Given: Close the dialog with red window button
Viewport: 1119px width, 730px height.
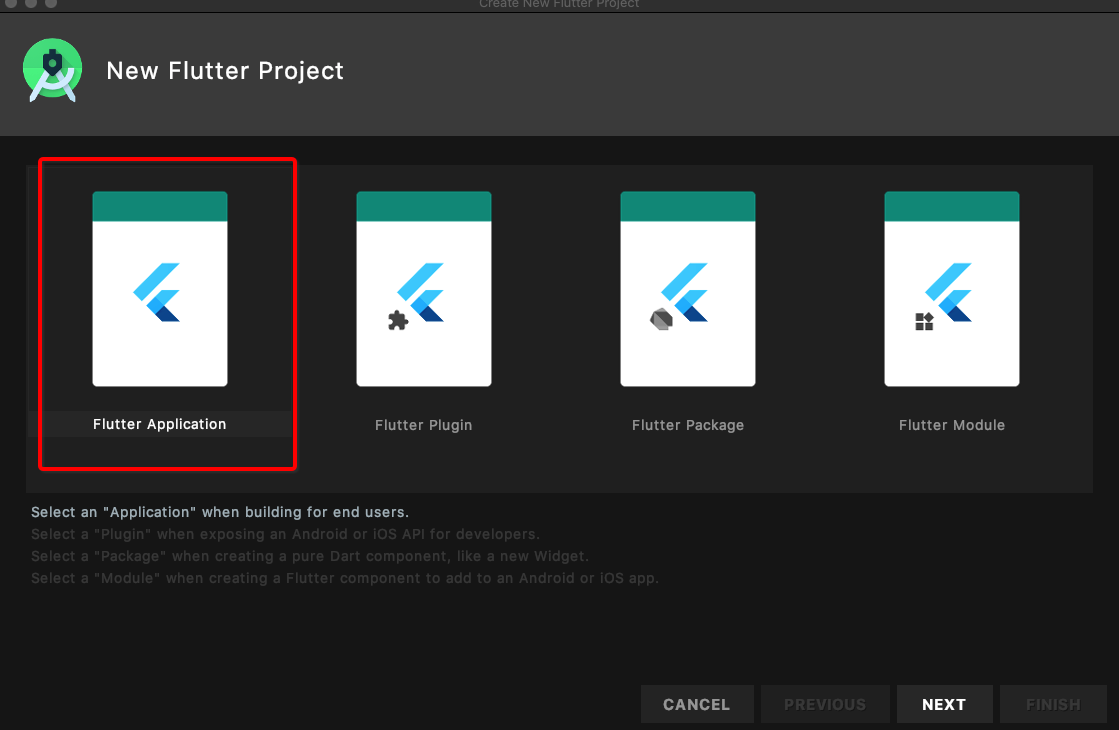Looking at the screenshot, I should pos(11,4).
